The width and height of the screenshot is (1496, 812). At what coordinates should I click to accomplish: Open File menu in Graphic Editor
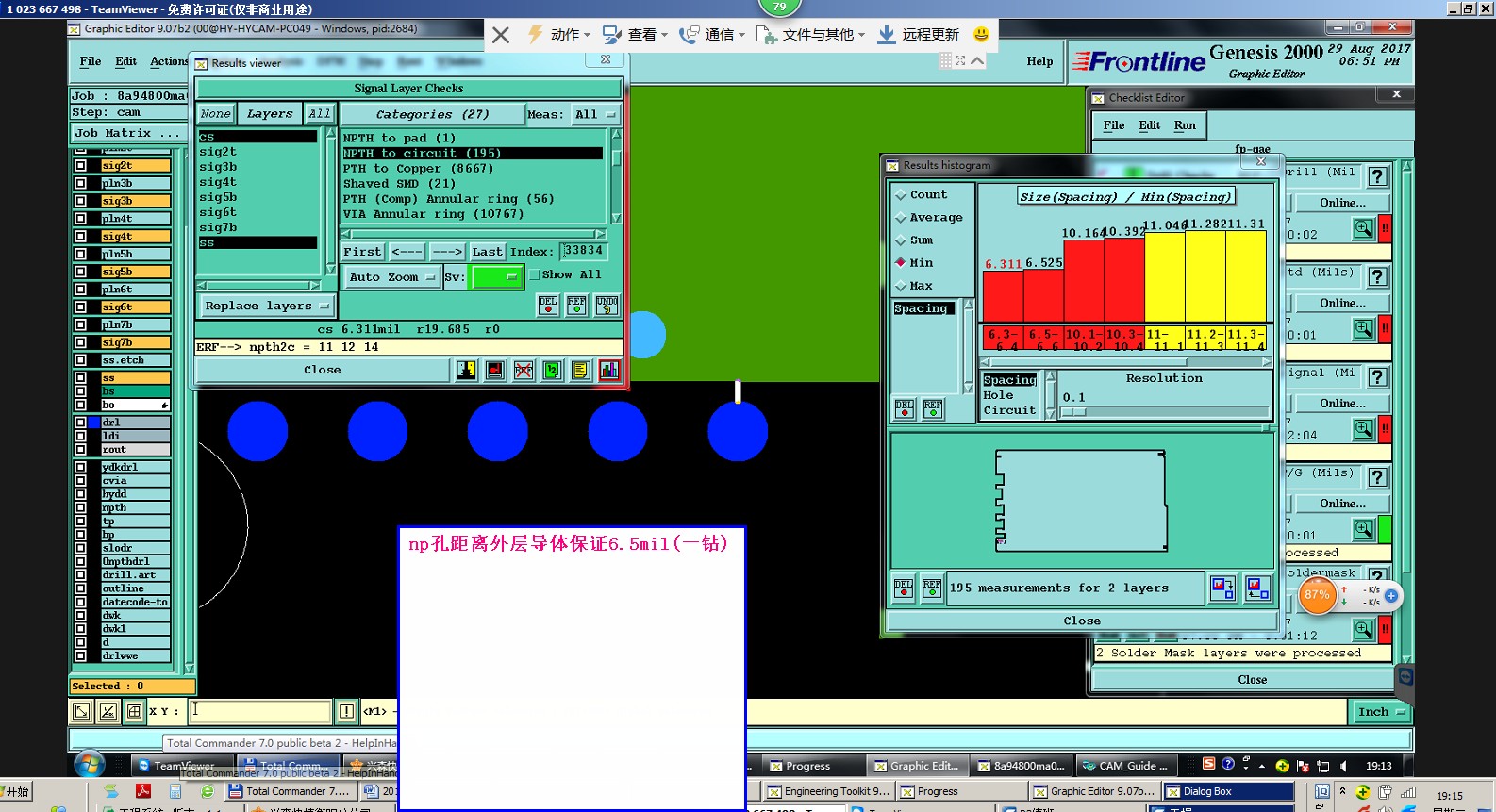[x=91, y=61]
